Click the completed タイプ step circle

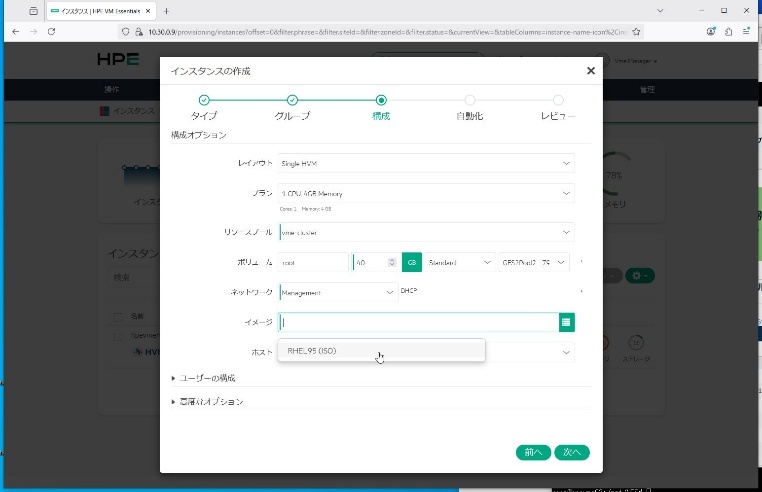coord(204,100)
